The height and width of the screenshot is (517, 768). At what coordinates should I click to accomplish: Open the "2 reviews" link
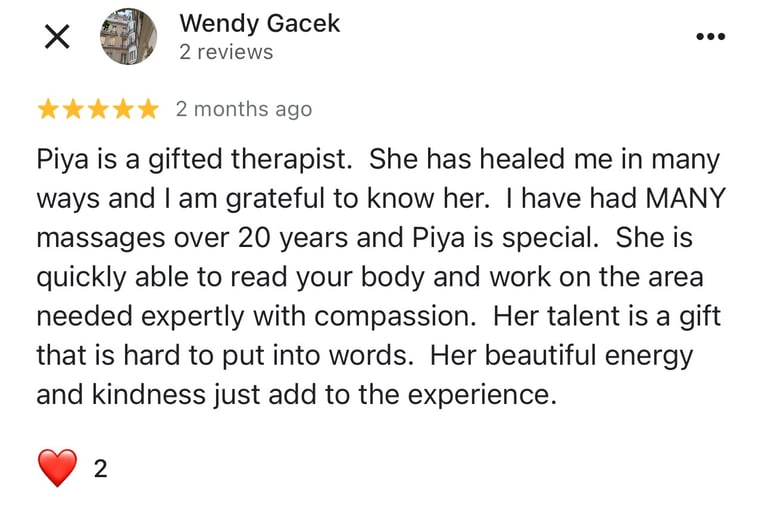(226, 52)
